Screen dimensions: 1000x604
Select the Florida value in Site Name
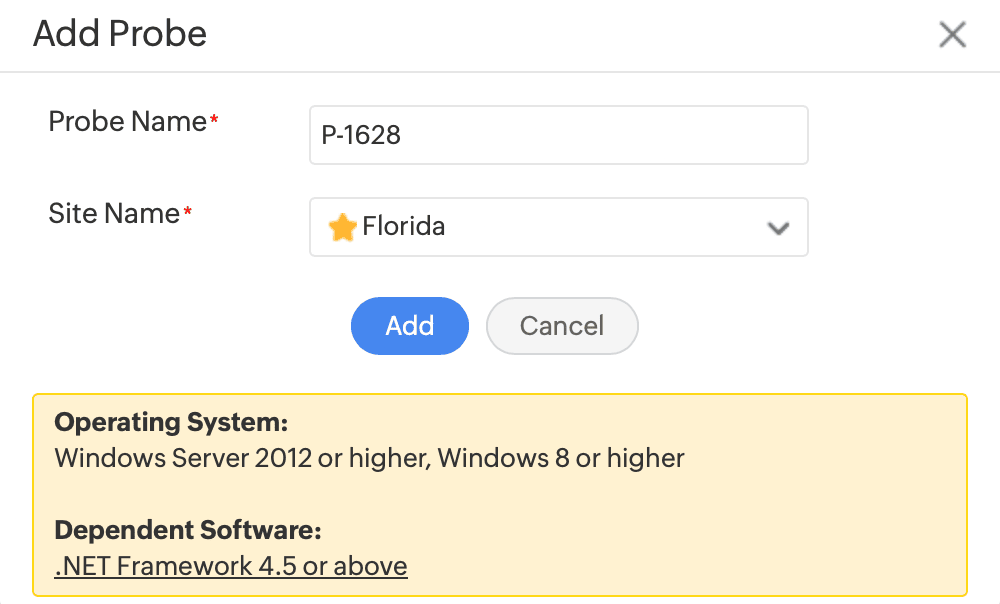pyautogui.click(x=404, y=227)
